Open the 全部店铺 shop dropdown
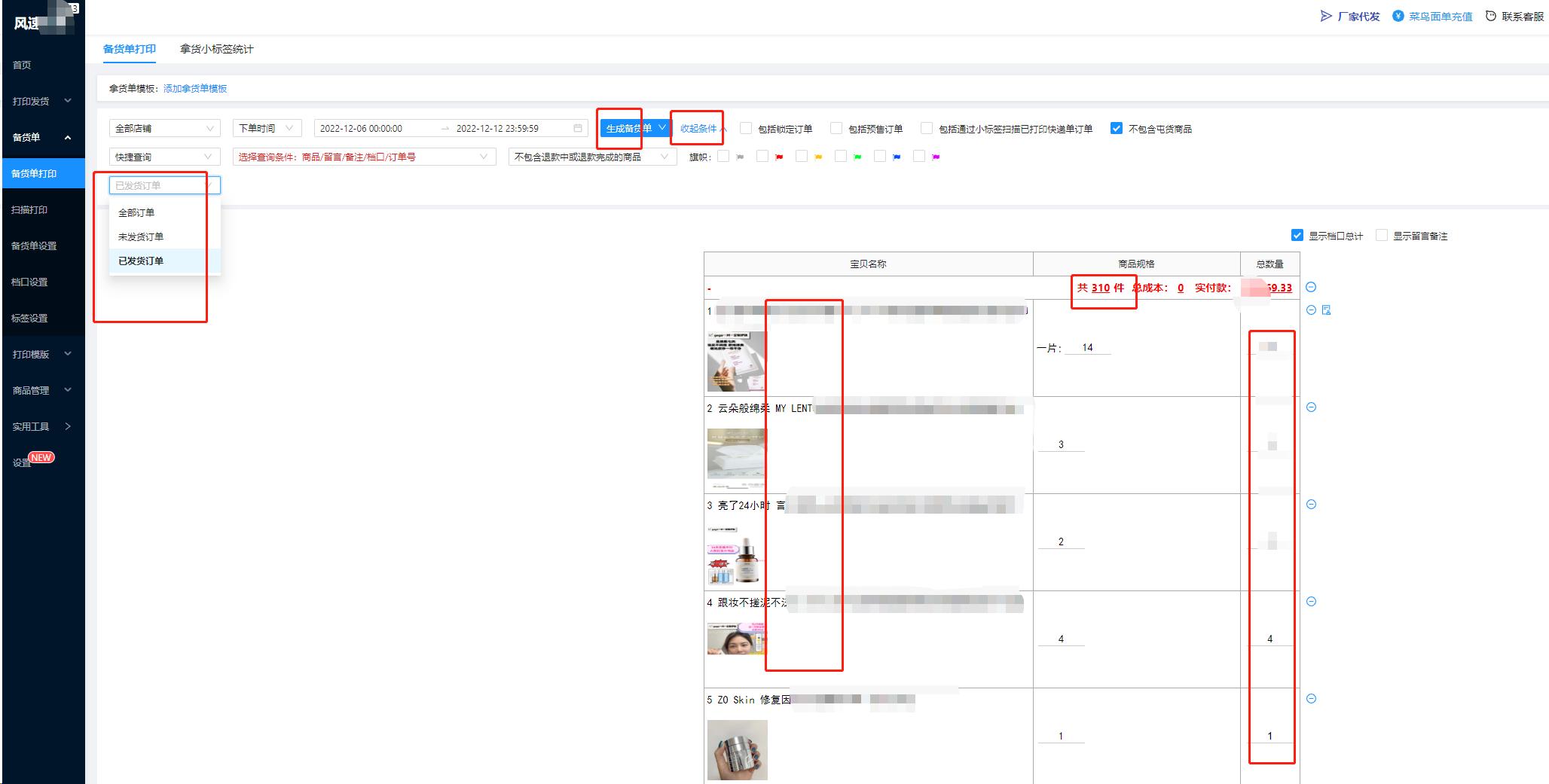 165,128
